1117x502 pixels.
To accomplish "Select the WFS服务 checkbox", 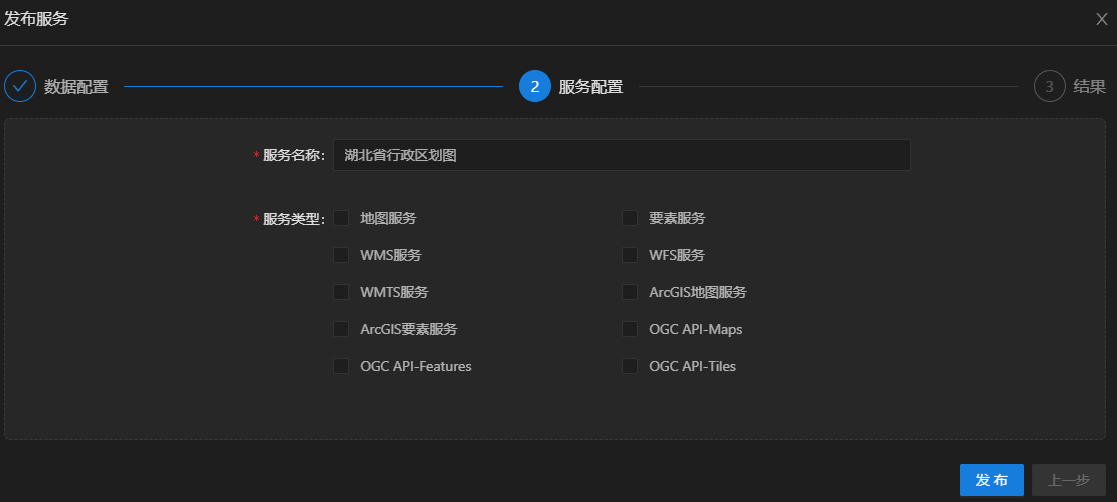I will coord(630,255).
